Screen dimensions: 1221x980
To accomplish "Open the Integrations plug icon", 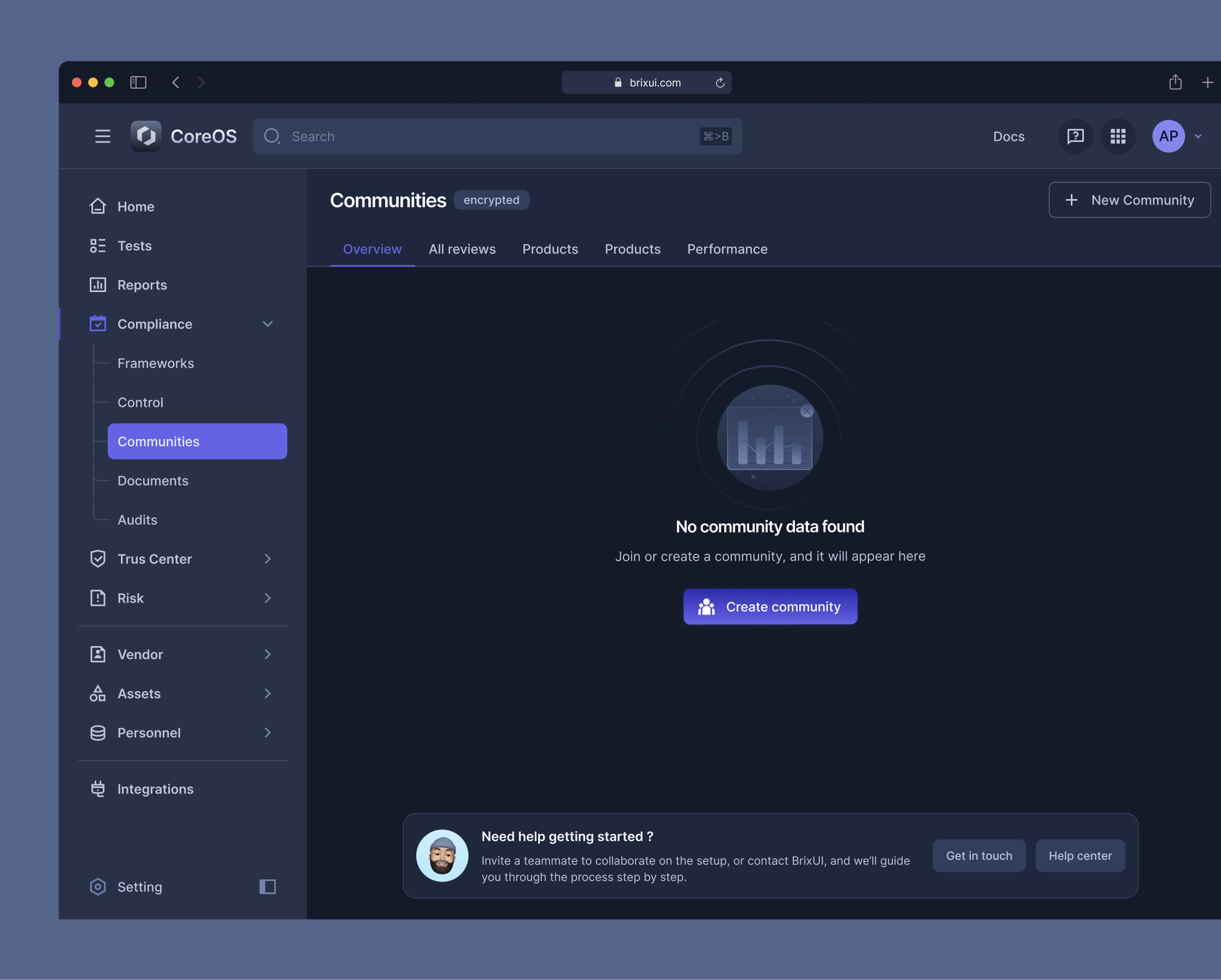I will point(97,788).
